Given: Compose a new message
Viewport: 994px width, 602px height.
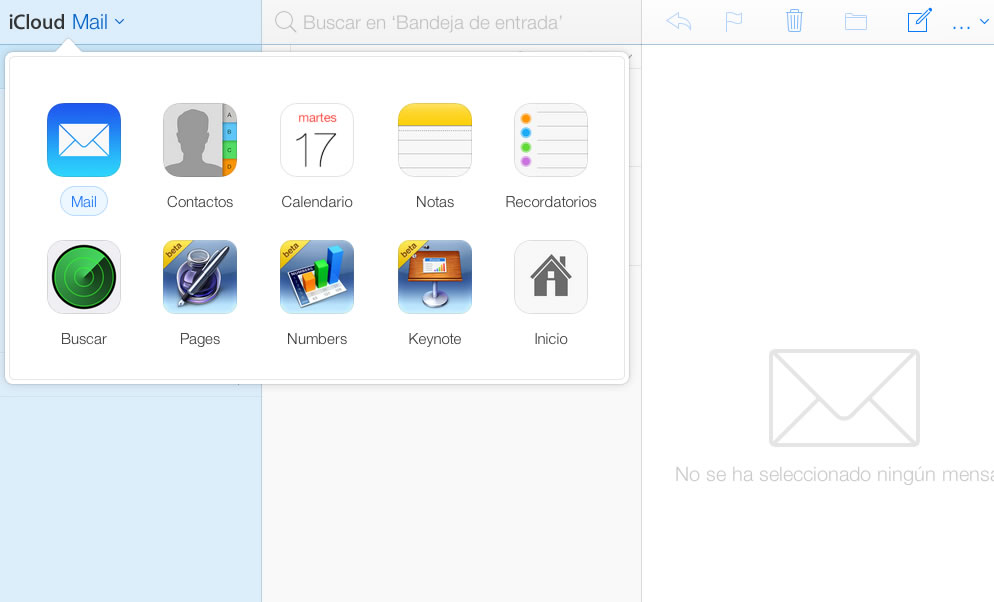Looking at the screenshot, I should [x=919, y=20].
